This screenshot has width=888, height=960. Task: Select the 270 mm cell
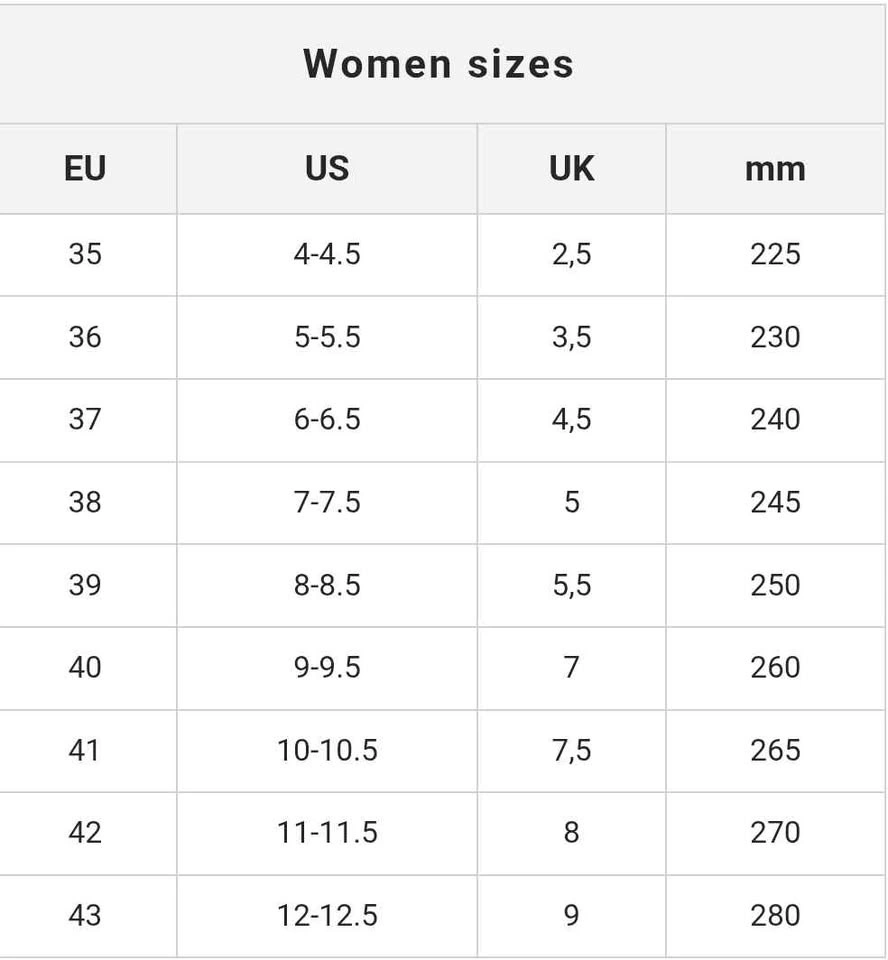tap(775, 832)
